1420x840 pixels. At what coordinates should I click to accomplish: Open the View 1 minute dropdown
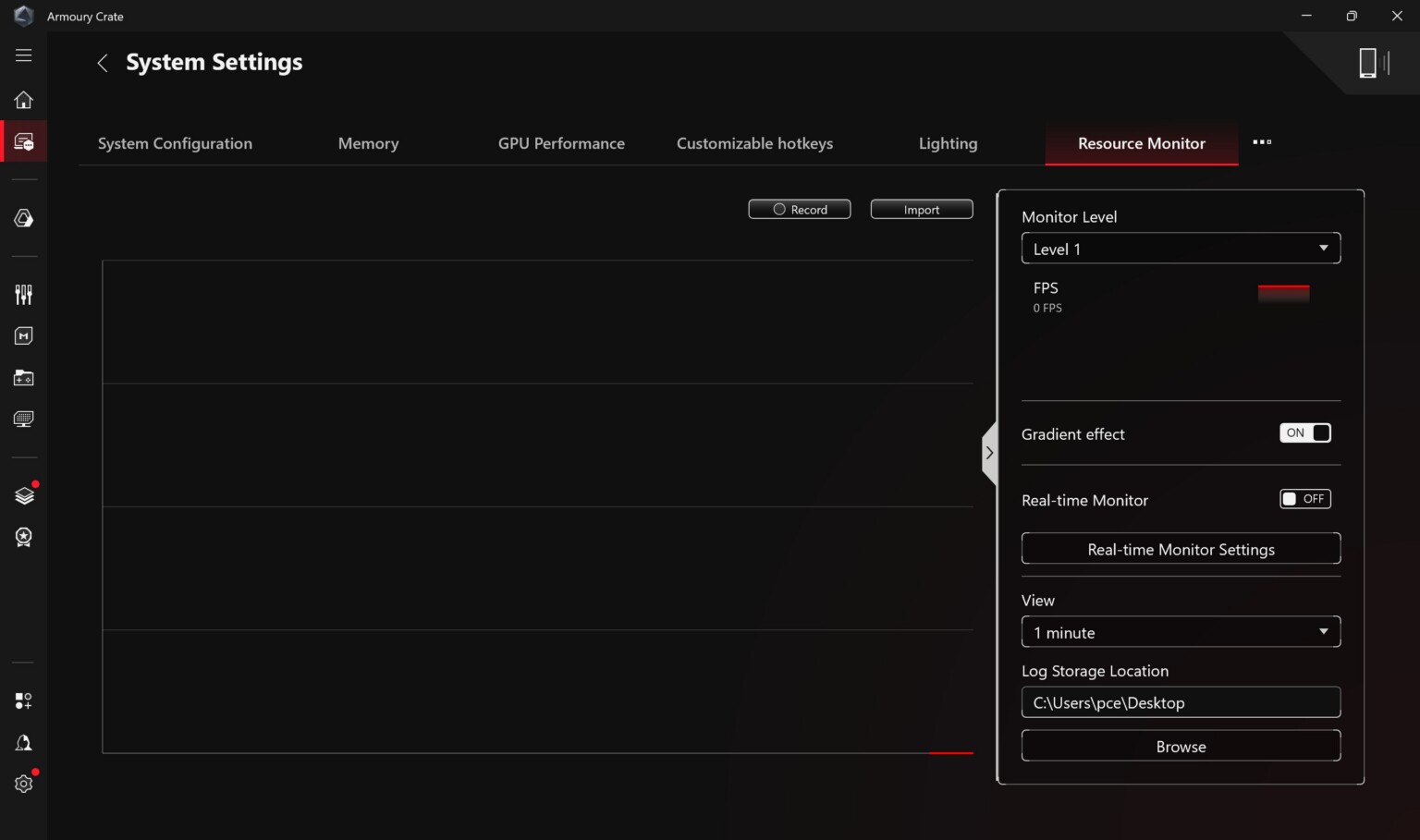click(1181, 632)
